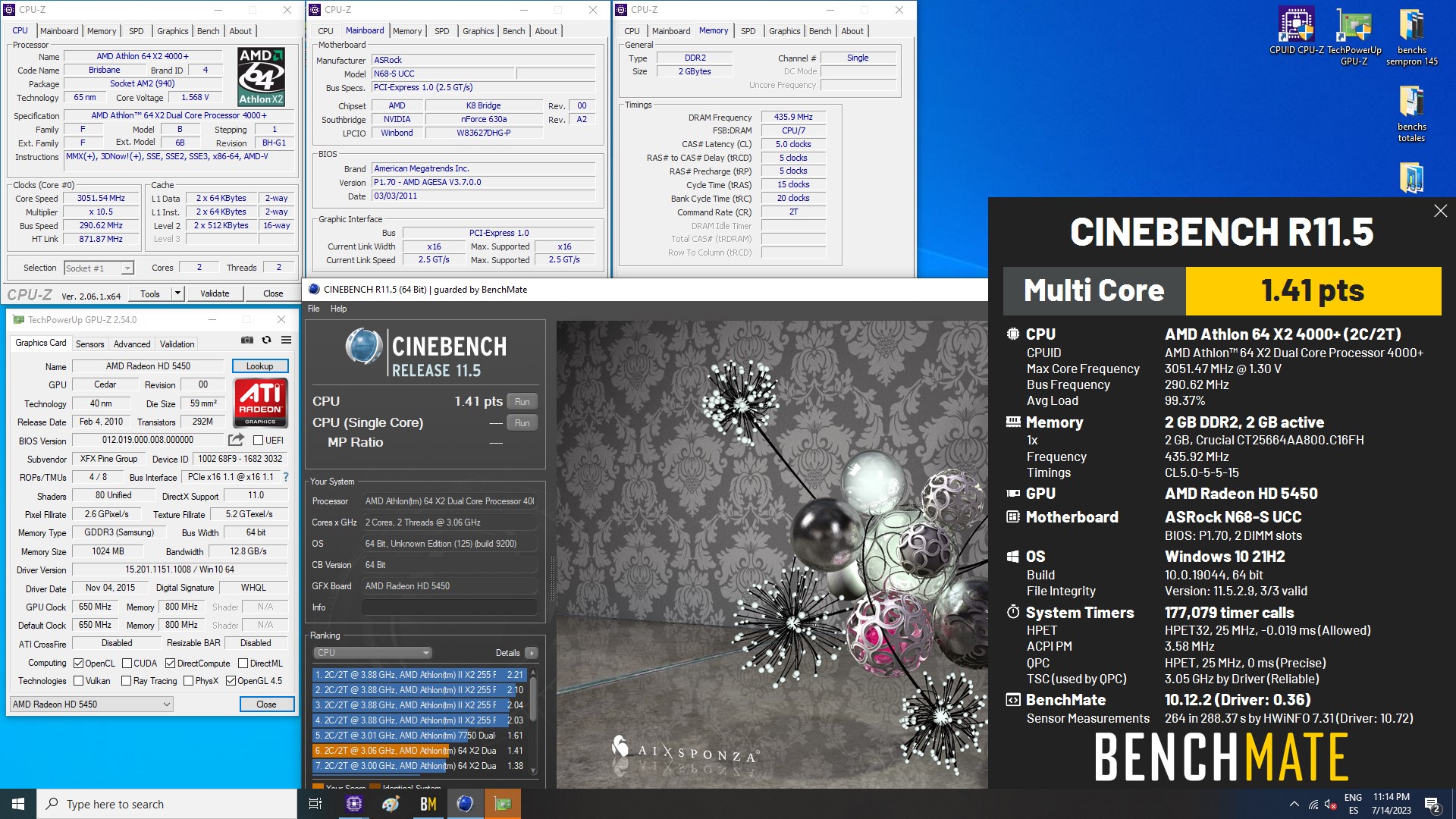Click the Cinebench Info text field
The image size is (1456, 819).
tap(449, 607)
